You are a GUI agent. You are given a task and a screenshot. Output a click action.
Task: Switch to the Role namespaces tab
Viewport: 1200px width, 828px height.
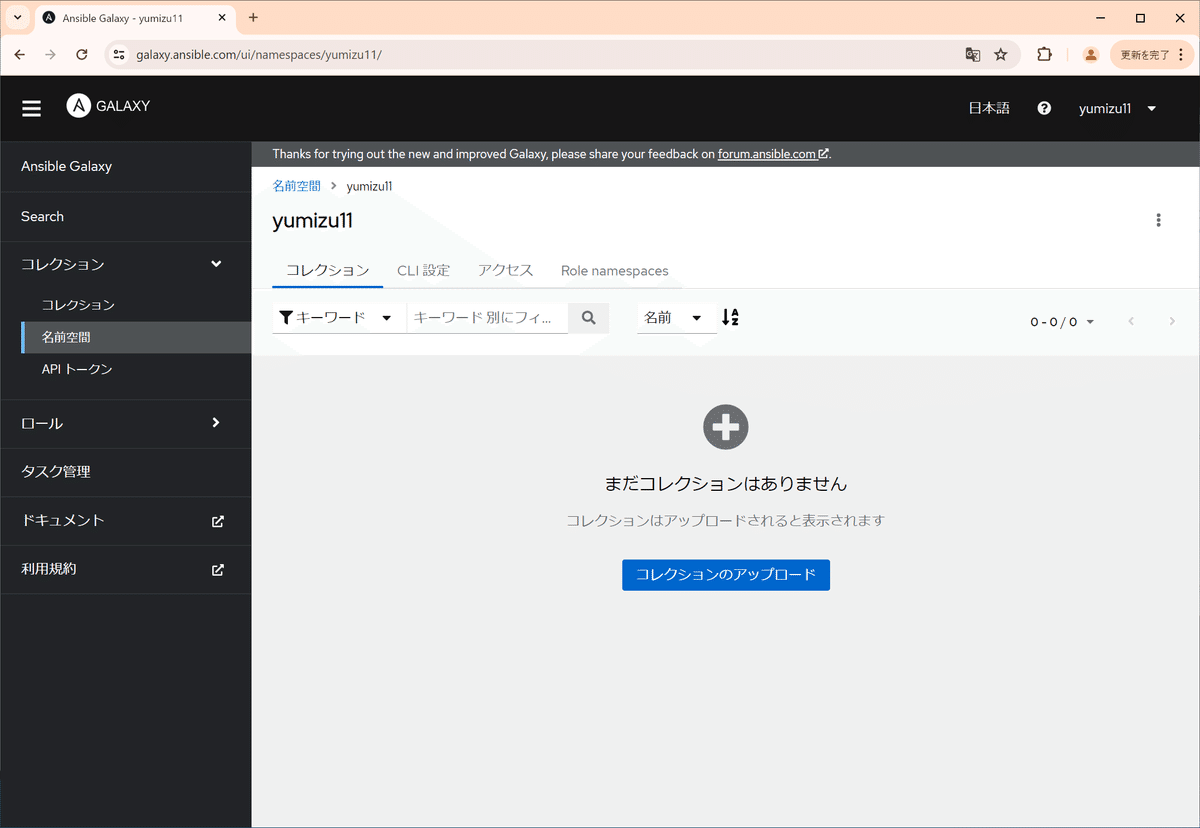pos(614,271)
